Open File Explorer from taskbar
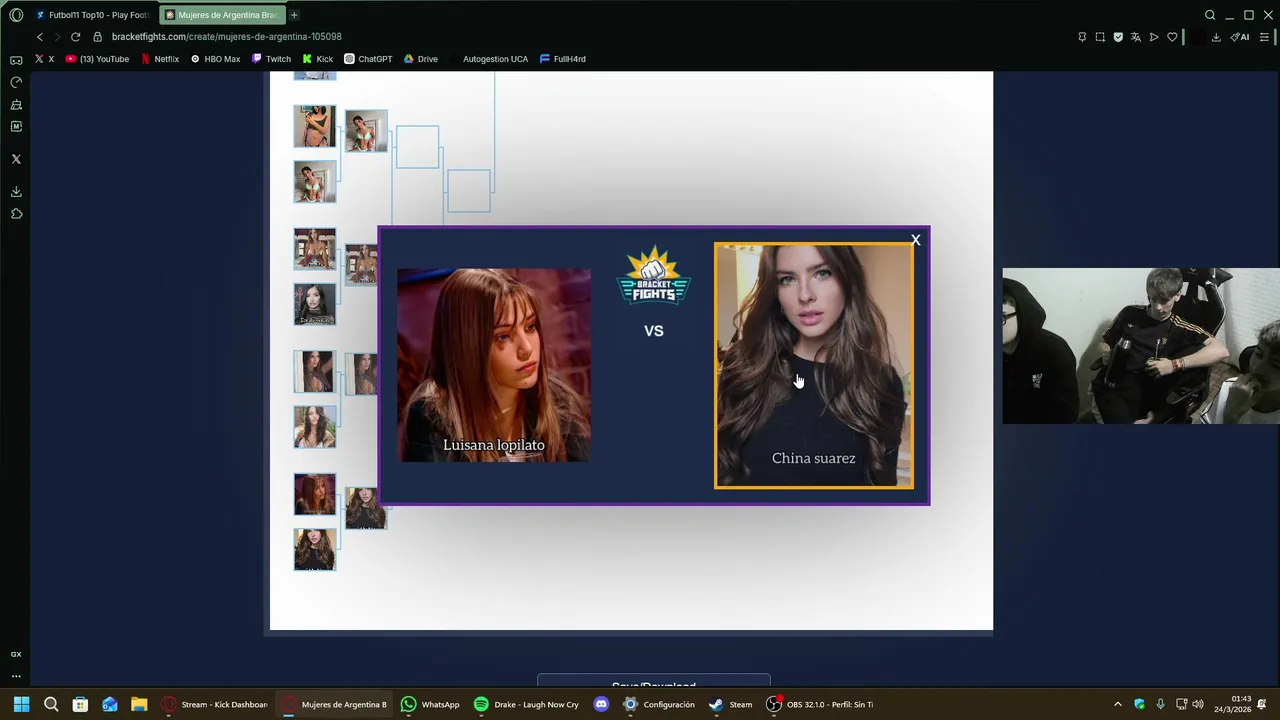Screen dimensions: 1280x720 point(139,704)
